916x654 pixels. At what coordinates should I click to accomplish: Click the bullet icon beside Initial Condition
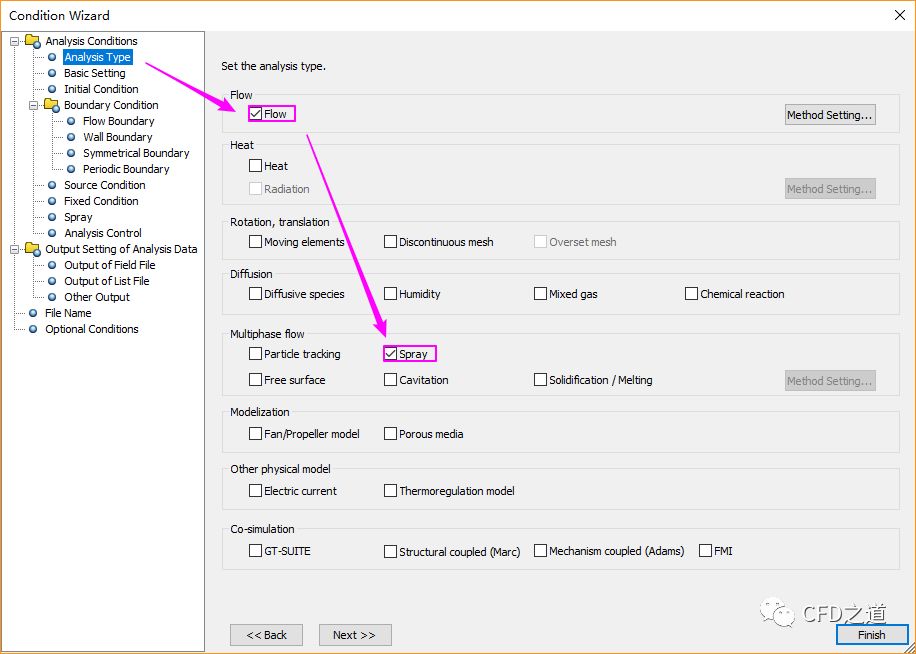pyautogui.click(x=52, y=89)
